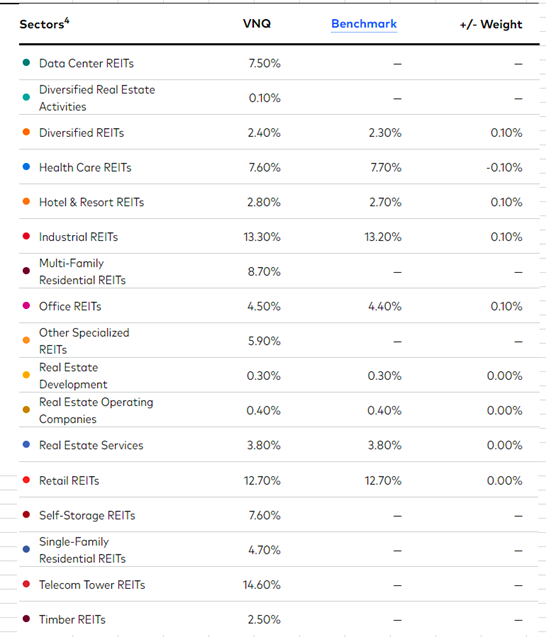Click the Telecom Tower REITs red dot
Image resolution: width=546 pixels, height=637 pixels.
tap(26, 584)
